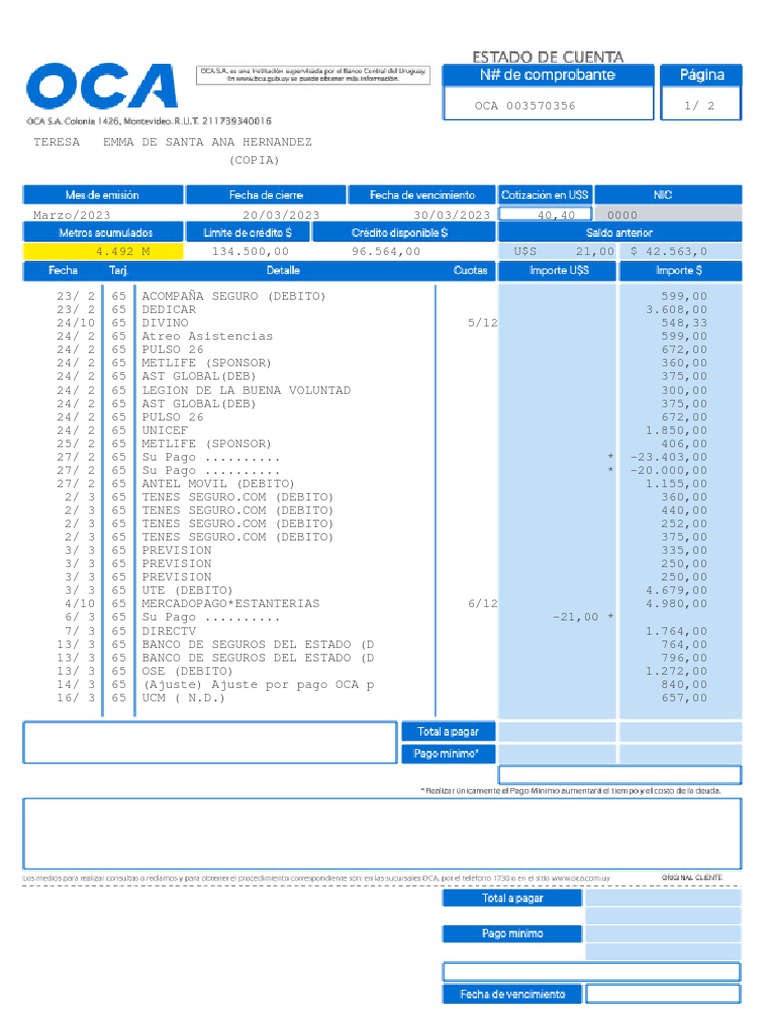
Task: Select available credit 96.564,00
Action: pos(386,251)
